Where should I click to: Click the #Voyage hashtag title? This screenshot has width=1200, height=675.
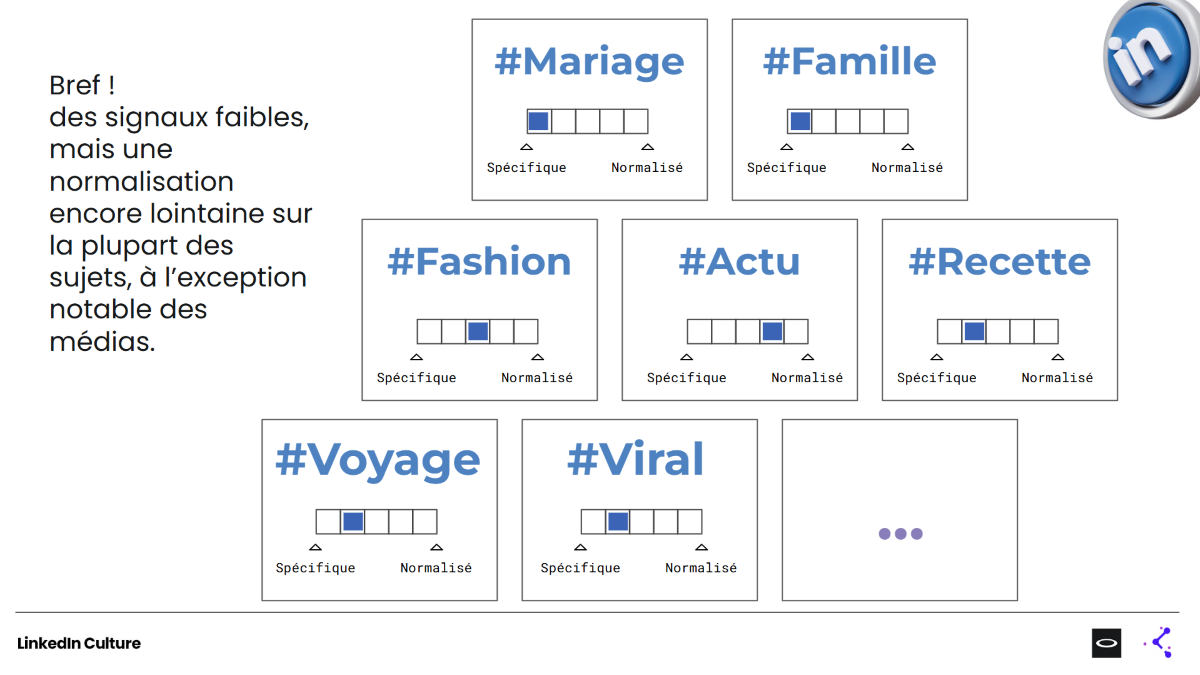(378, 462)
